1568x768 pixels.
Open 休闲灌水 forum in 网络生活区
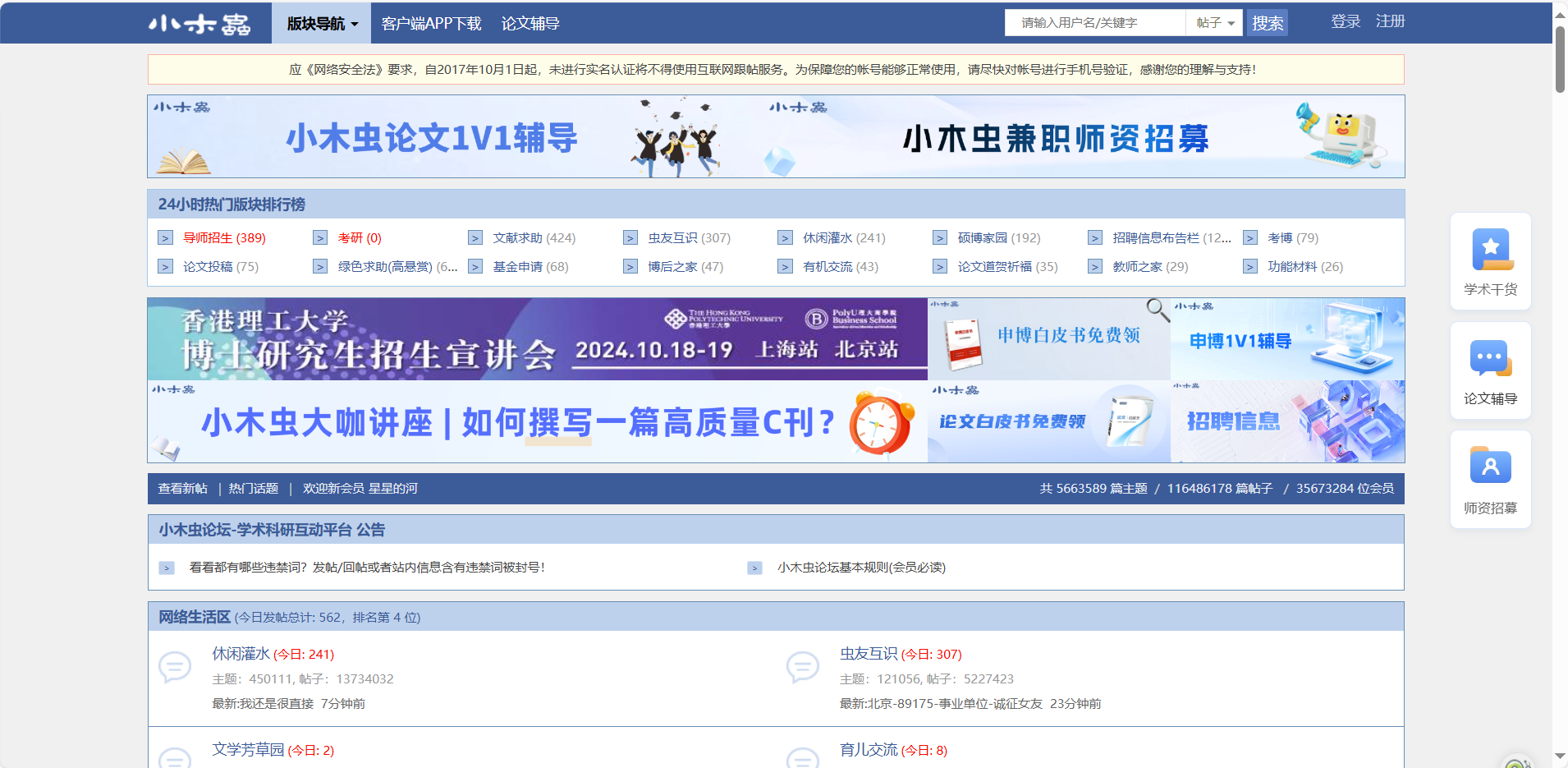click(241, 654)
